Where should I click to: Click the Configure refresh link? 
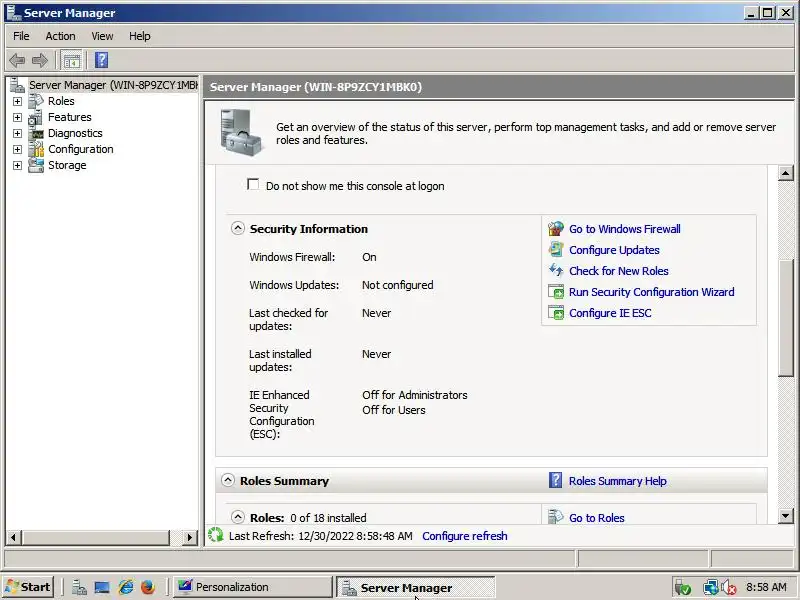click(x=465, y=536)
